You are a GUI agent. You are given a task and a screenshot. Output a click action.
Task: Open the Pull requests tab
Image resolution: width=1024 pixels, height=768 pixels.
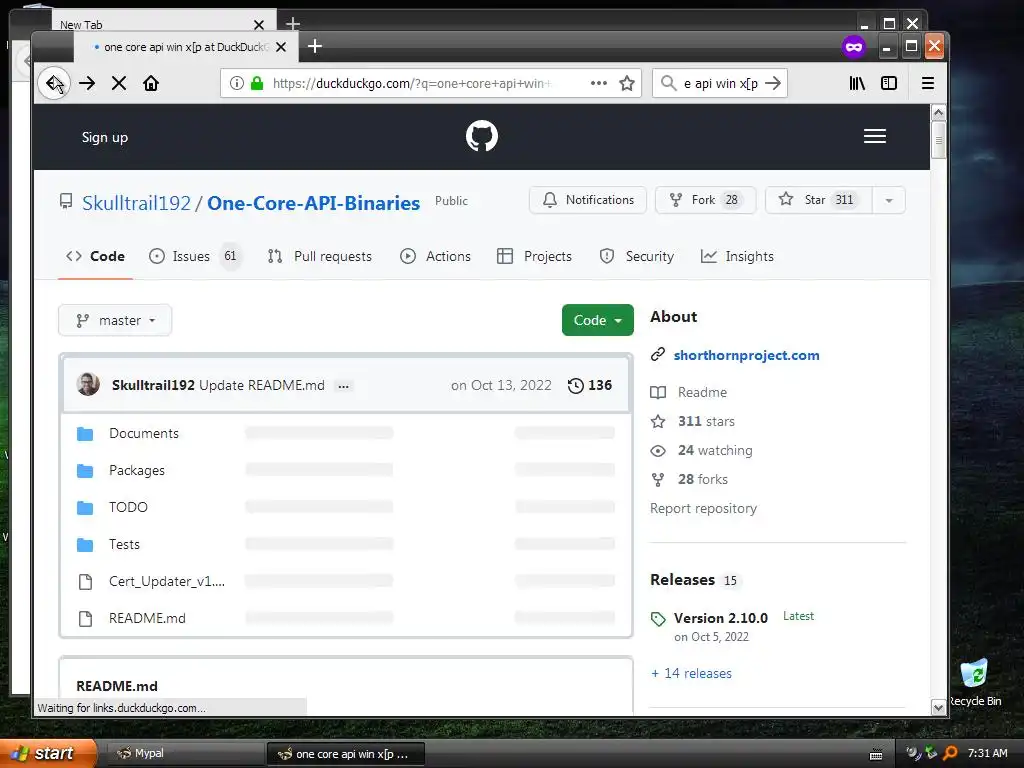[320, 256]
